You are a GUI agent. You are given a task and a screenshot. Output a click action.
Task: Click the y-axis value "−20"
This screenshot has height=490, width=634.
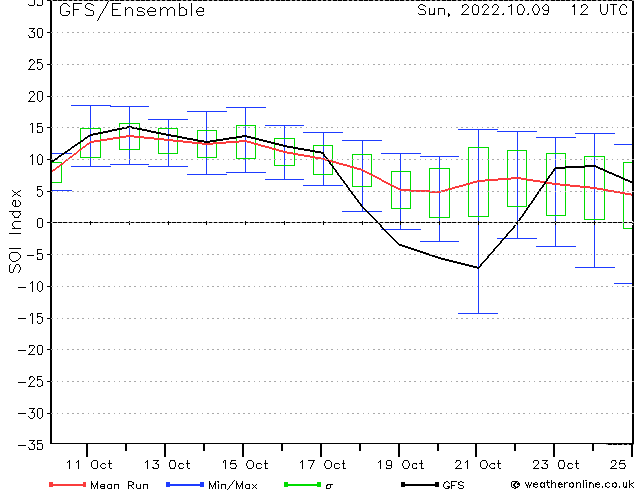click(30, 350)
